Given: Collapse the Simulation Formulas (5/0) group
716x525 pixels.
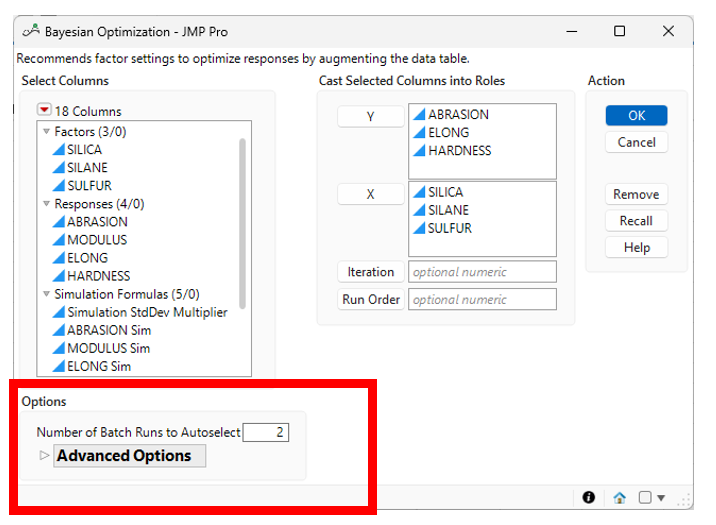Looking at the screenshot, I should pos(46,294).
